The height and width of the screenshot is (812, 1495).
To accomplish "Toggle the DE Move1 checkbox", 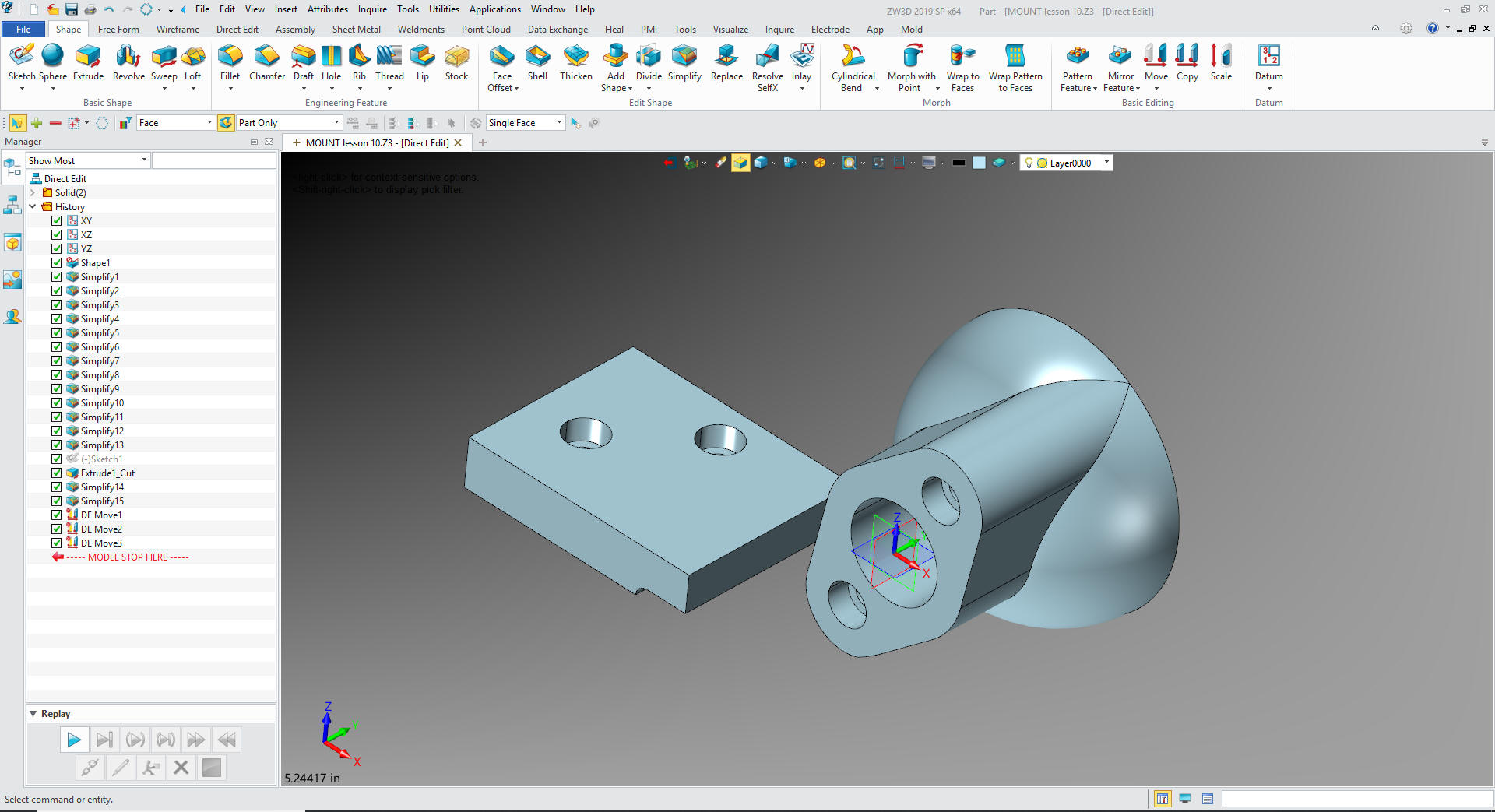I will pos(57,515).
